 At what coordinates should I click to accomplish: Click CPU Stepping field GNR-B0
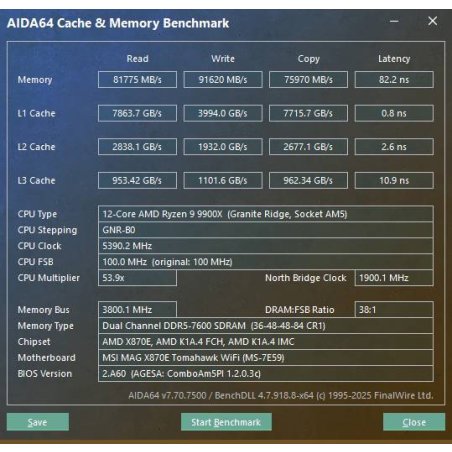tap(266, 230)
